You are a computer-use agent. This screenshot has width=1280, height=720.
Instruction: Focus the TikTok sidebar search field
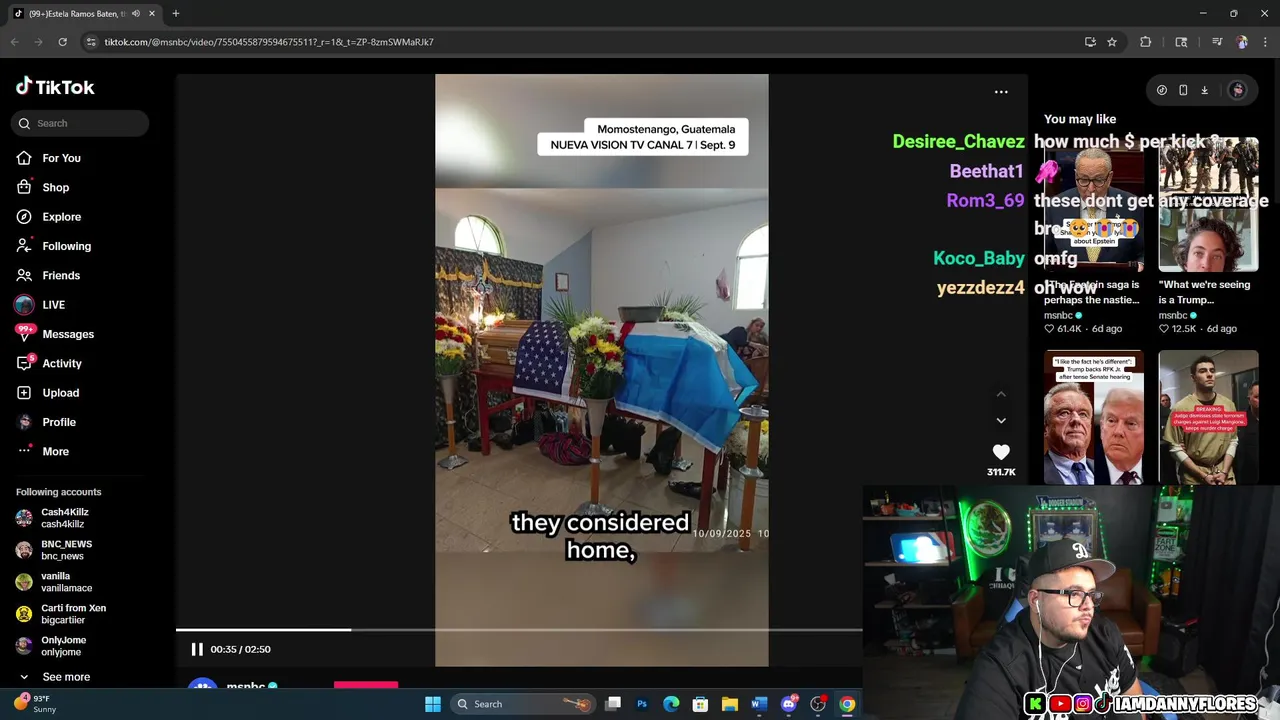(80, 123)
